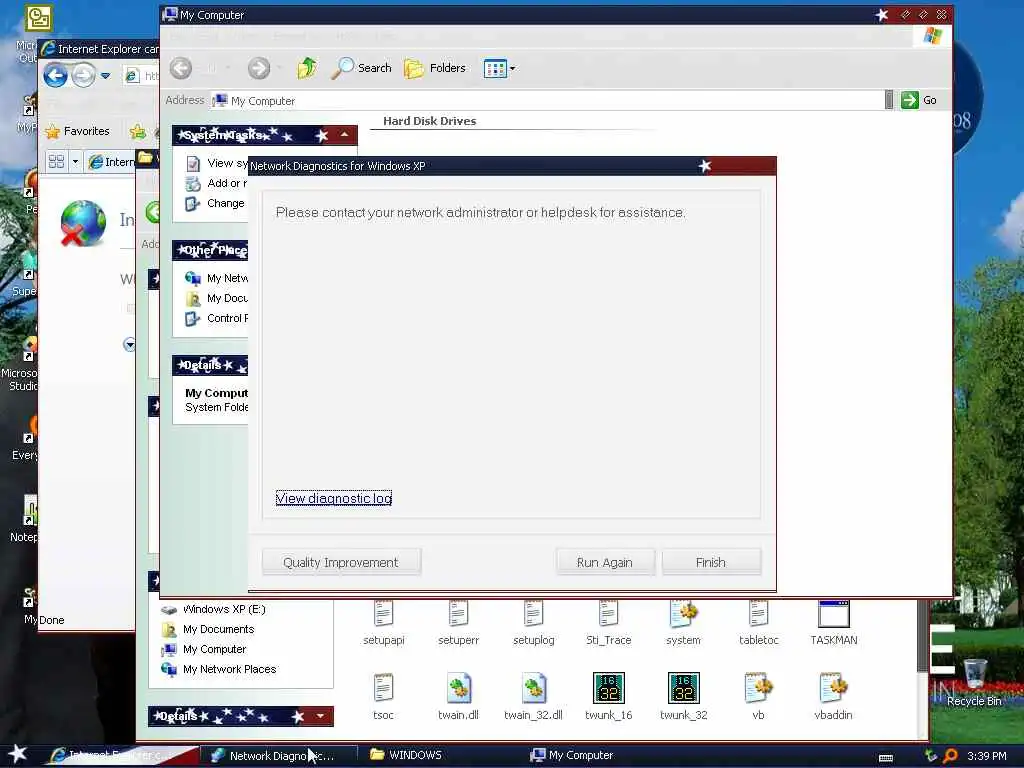Viewport: 1024px width, 768px height.
Task: Open My Computer in WINDOWS window sidebar
Action: pos(204,650)
